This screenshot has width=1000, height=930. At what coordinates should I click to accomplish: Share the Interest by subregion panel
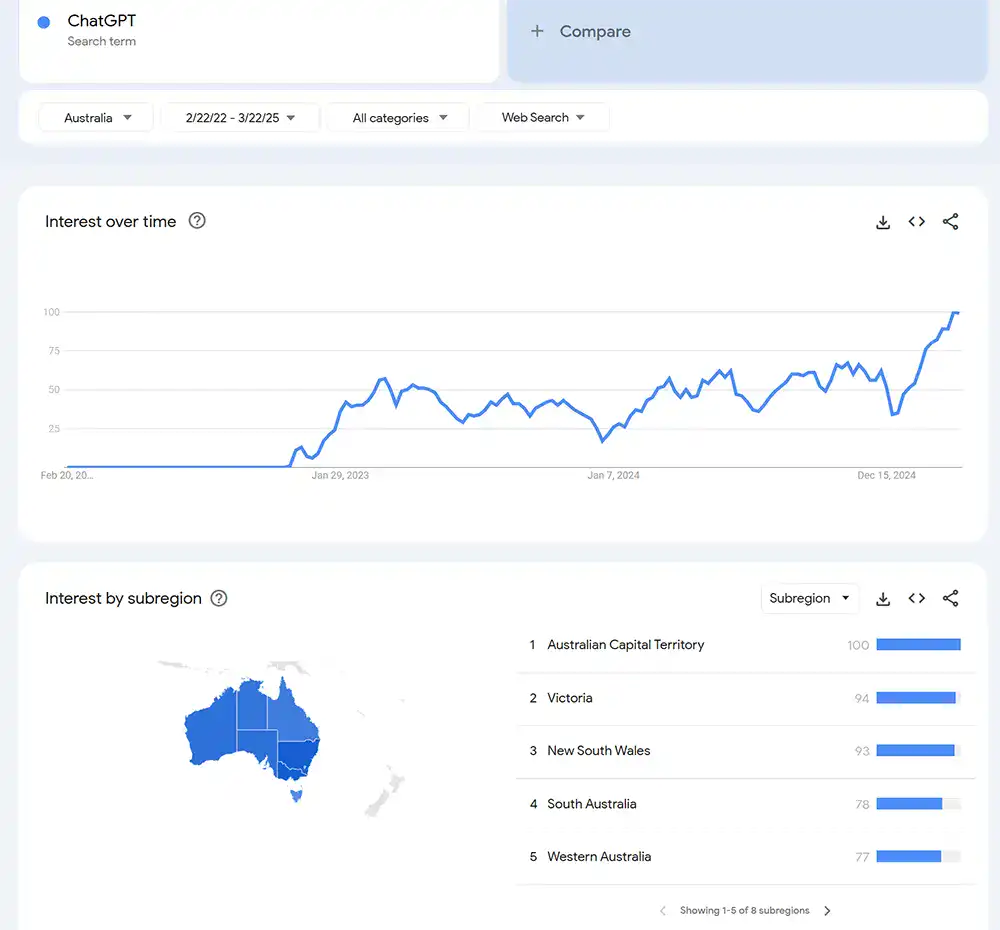(x=950, y=598)
